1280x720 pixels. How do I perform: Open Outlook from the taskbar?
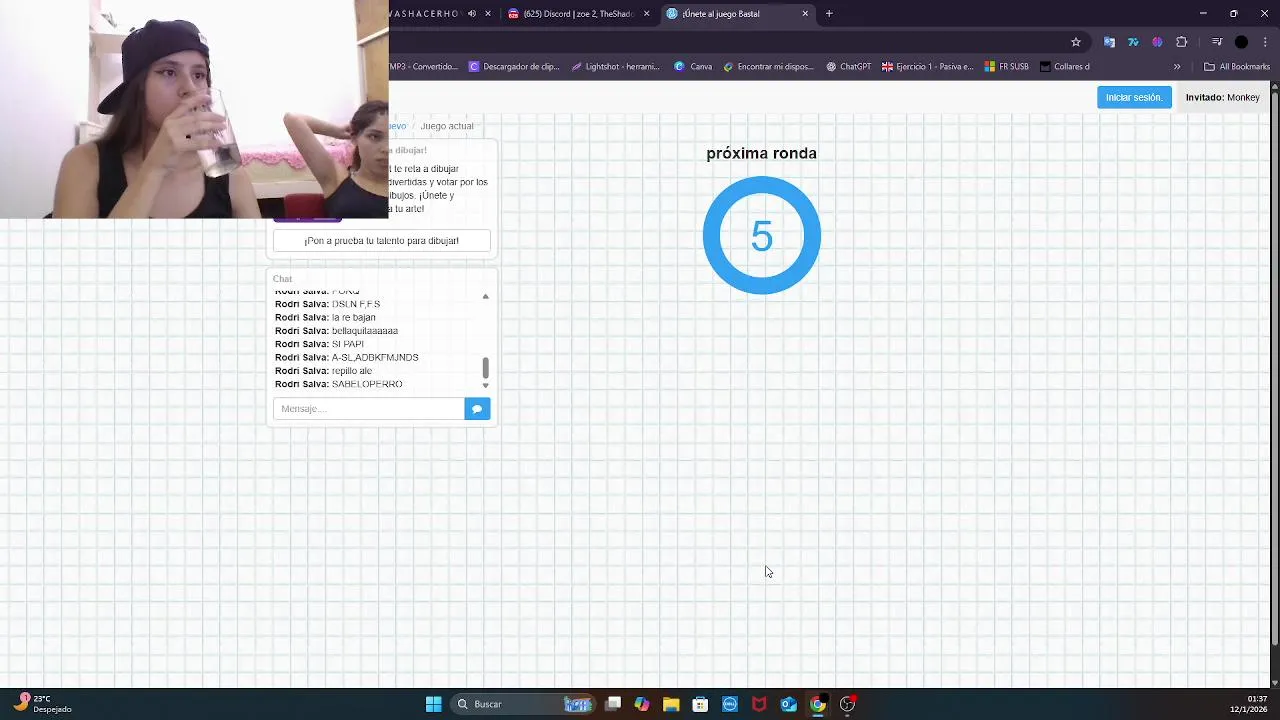788,704
